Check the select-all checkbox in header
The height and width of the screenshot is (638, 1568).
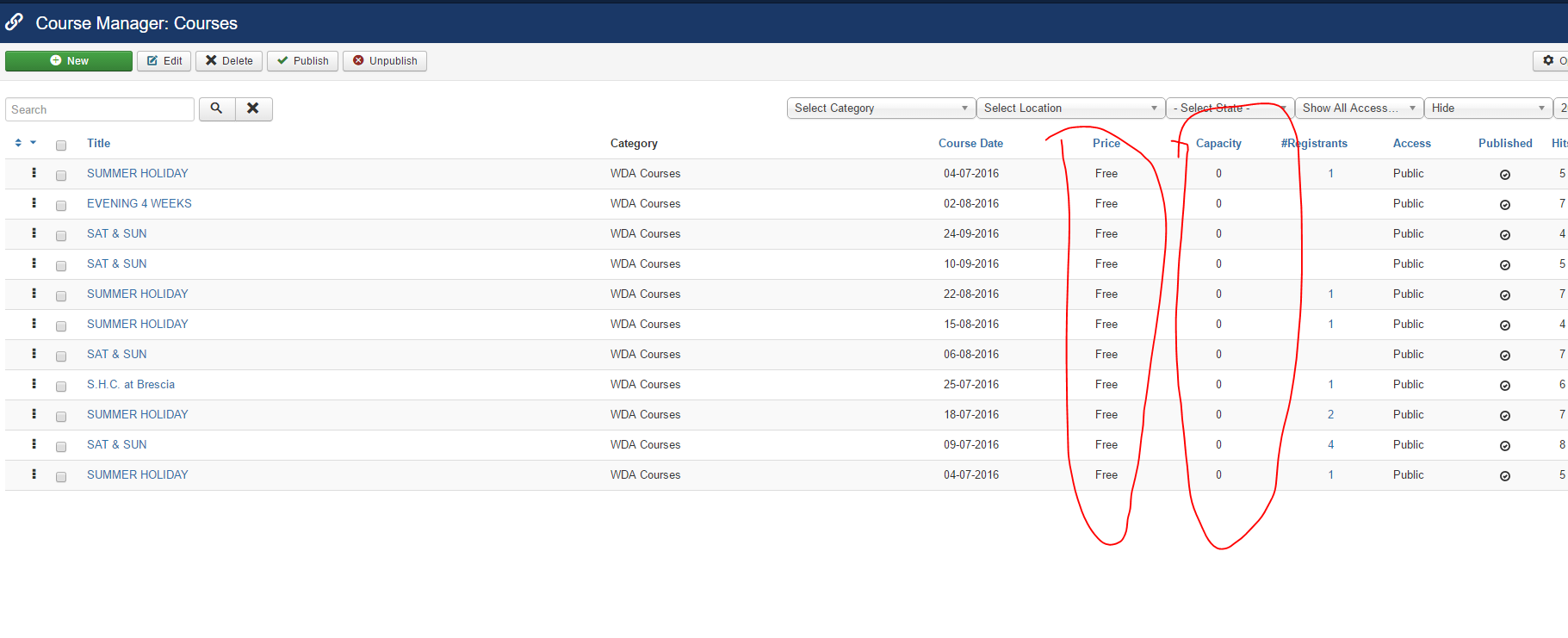(61, 146)
